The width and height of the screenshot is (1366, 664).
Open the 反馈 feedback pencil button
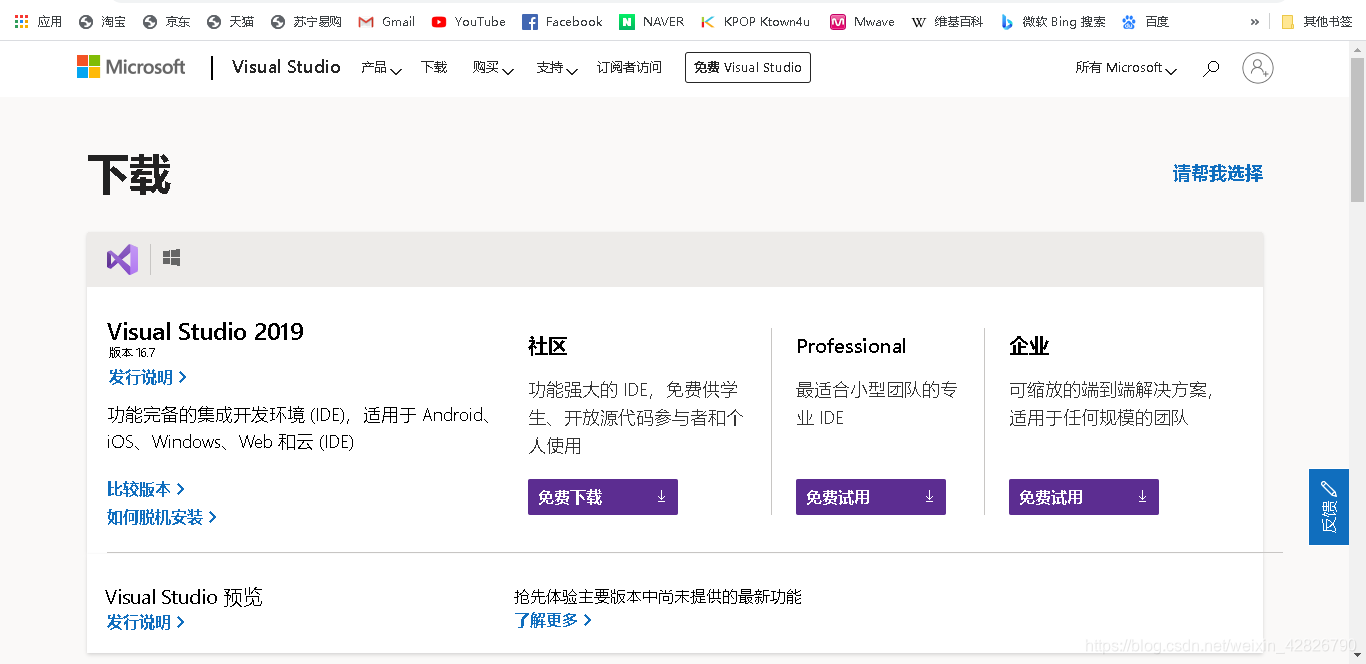[1329, 507]
